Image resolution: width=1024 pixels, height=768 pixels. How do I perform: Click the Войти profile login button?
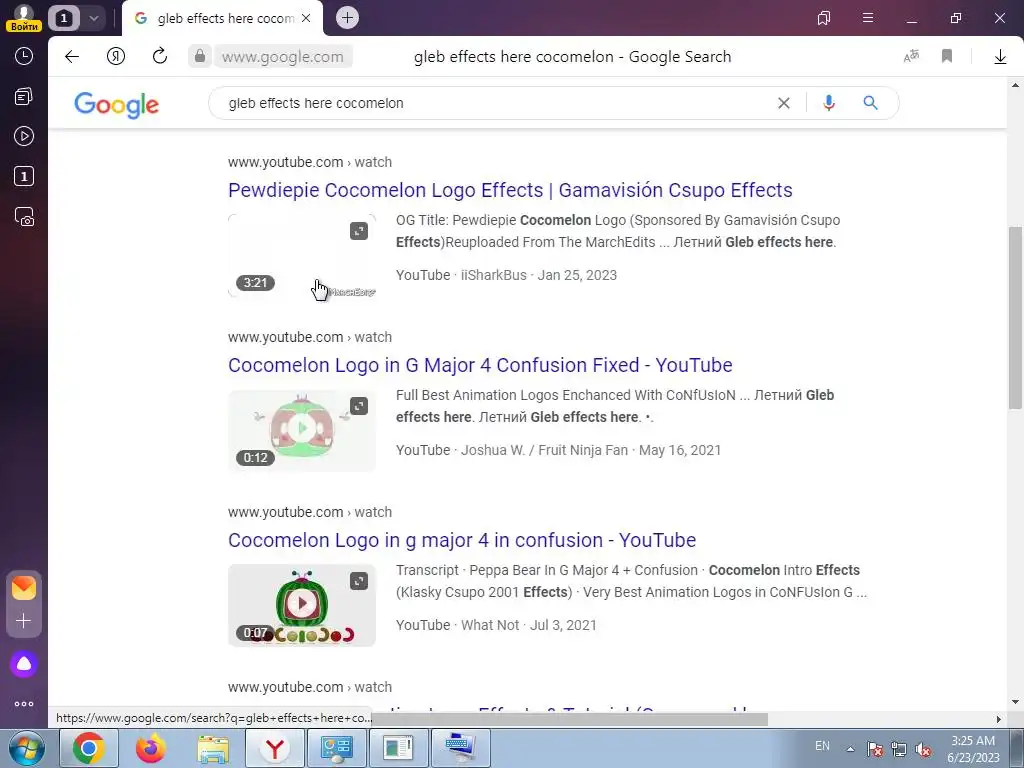24,18
